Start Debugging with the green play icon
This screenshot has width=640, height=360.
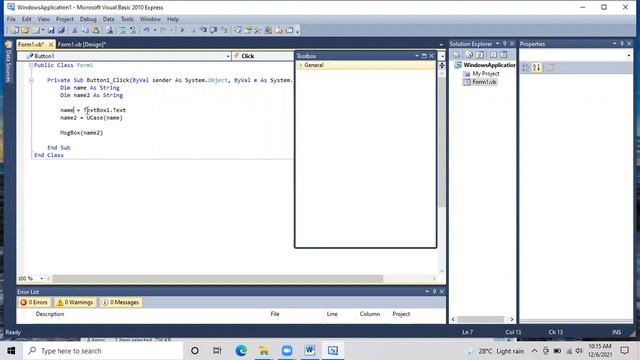pyautogui.click(x=182, y=30)
